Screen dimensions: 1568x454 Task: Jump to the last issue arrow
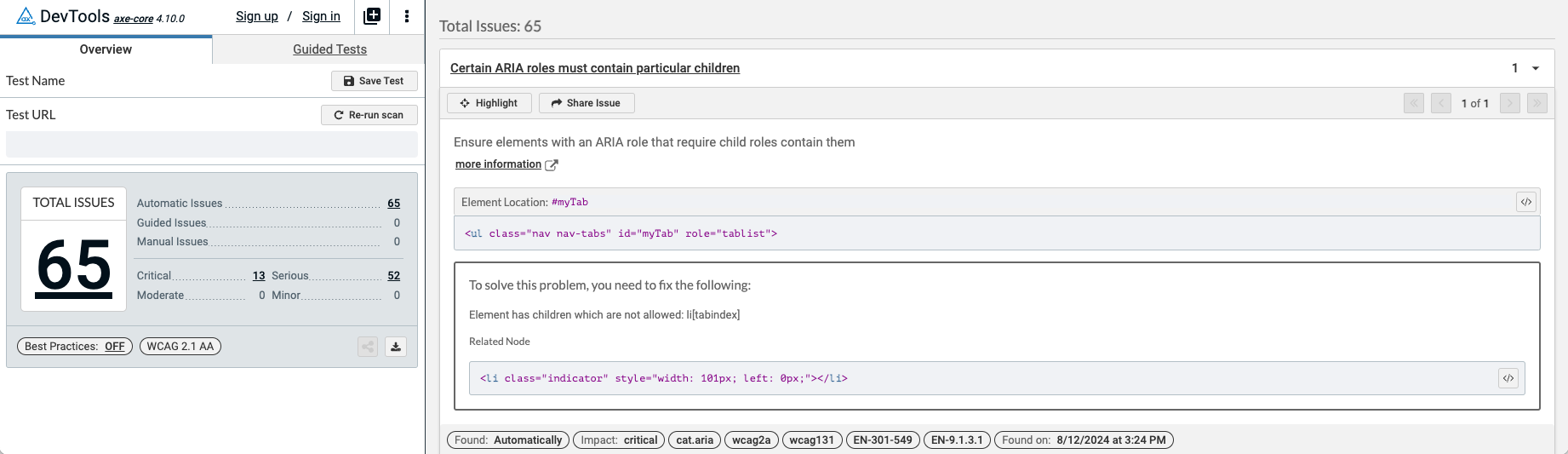1537,103
